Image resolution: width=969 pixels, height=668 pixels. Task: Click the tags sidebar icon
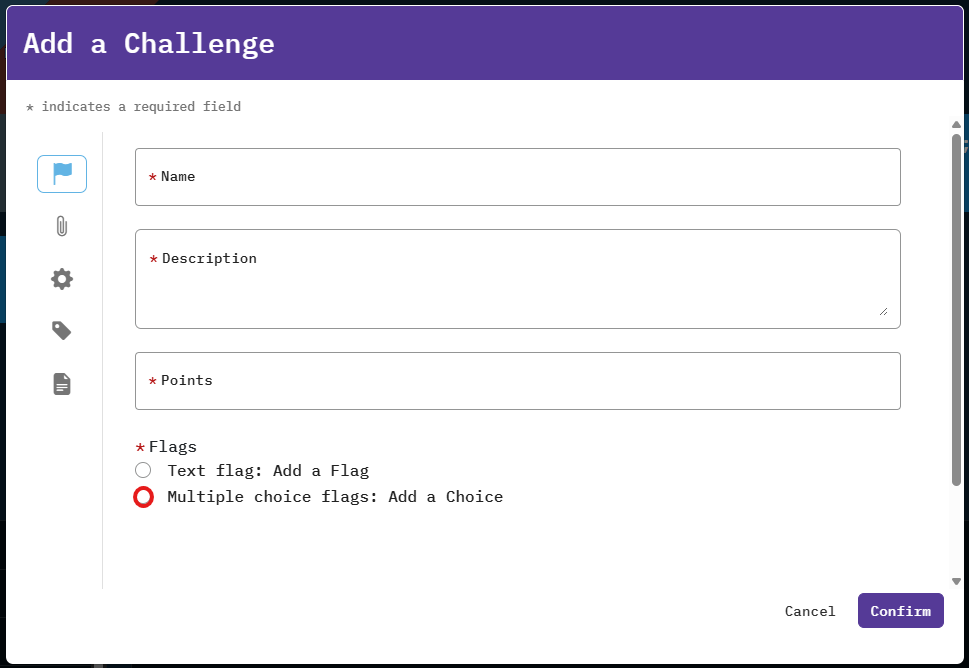pos(62,330)
